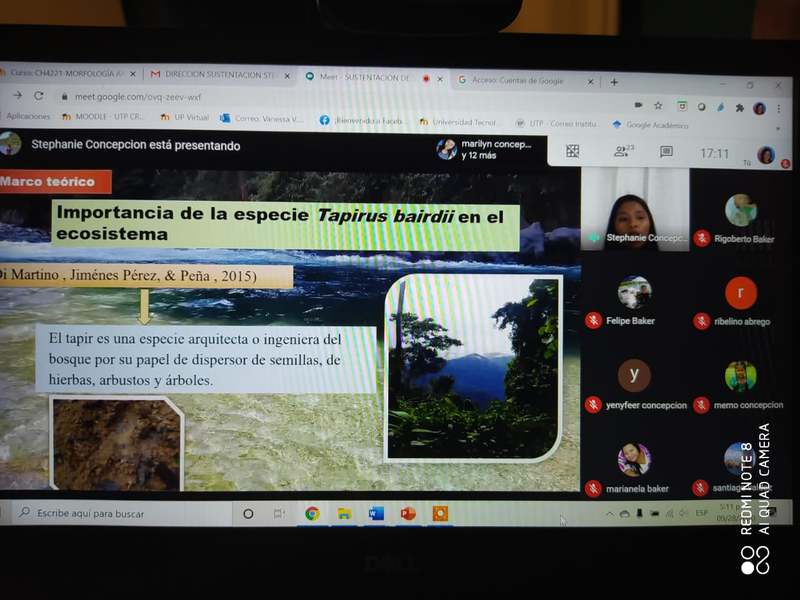Viewport: 800px width, 600px height.
Task: Open File Explorer from taskbar
Action: click(x=344, y=513)
